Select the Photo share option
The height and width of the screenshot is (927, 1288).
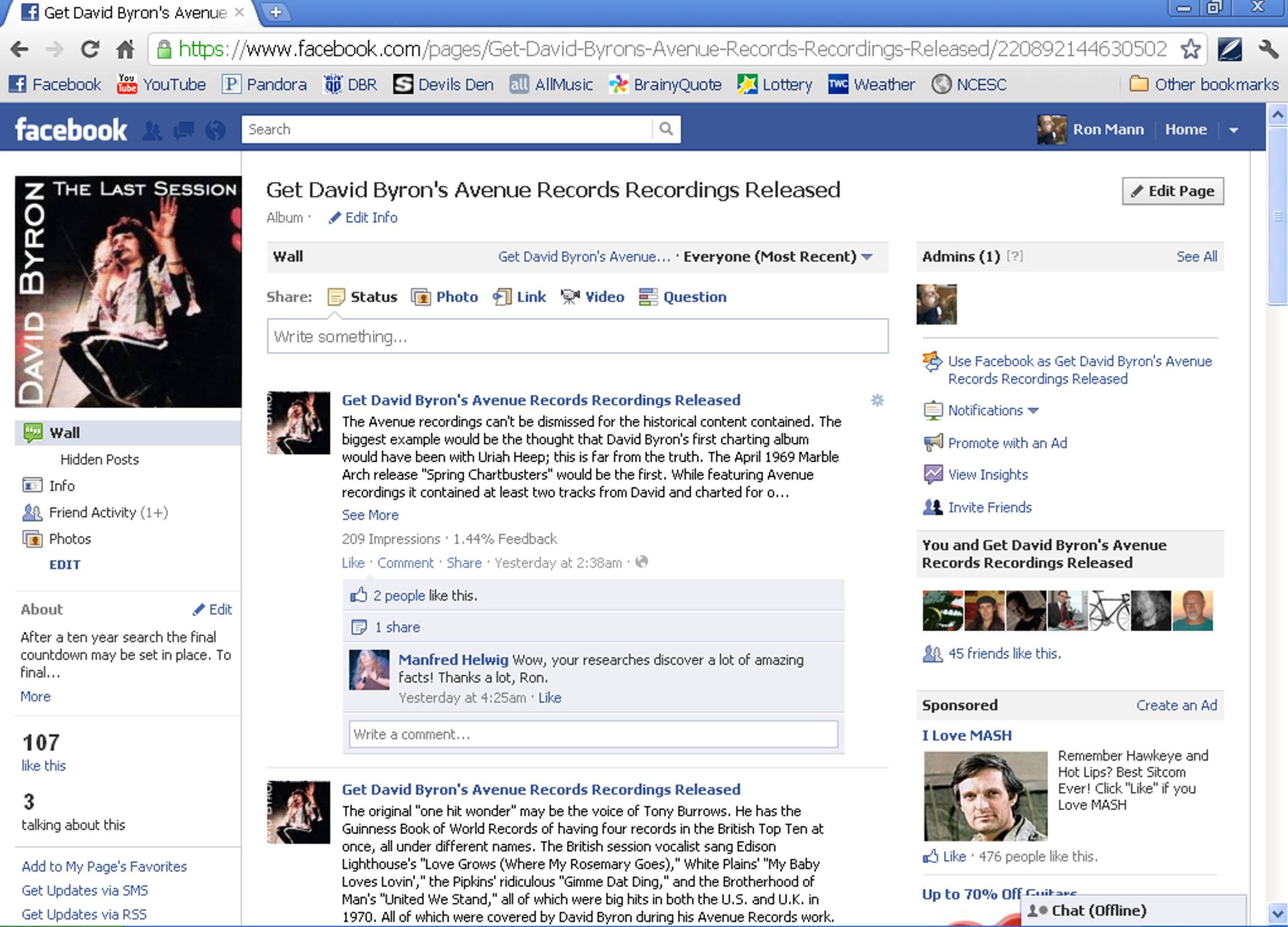coord(445,297)
